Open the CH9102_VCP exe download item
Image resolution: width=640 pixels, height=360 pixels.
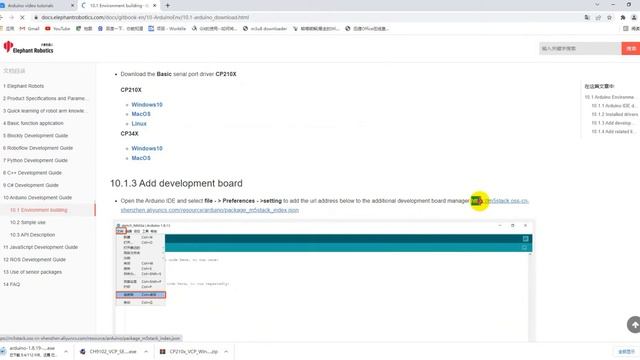109,351
